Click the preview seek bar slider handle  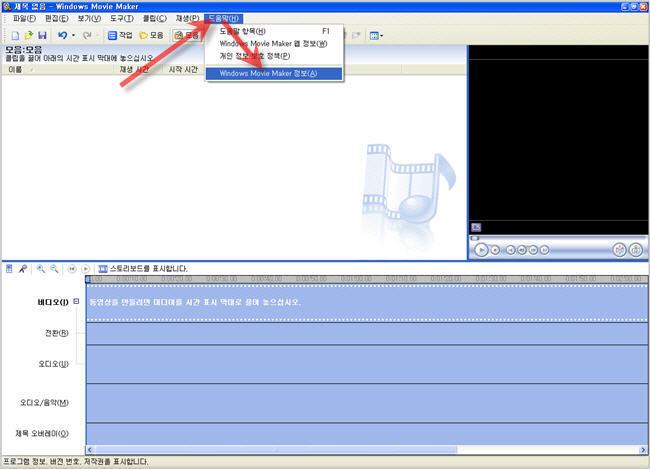475,238
